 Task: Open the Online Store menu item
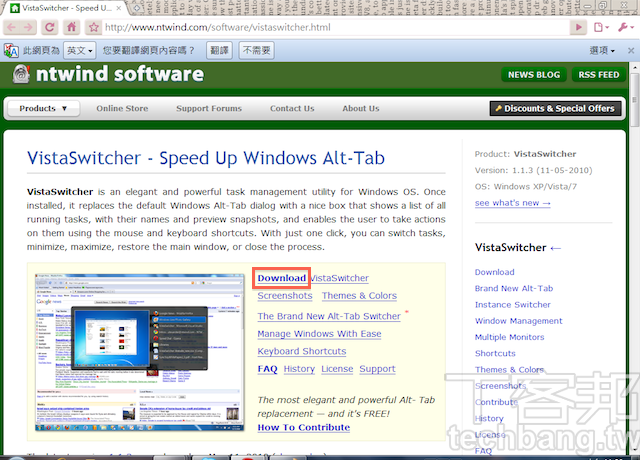pyautogui.click(x=122, y=108)
